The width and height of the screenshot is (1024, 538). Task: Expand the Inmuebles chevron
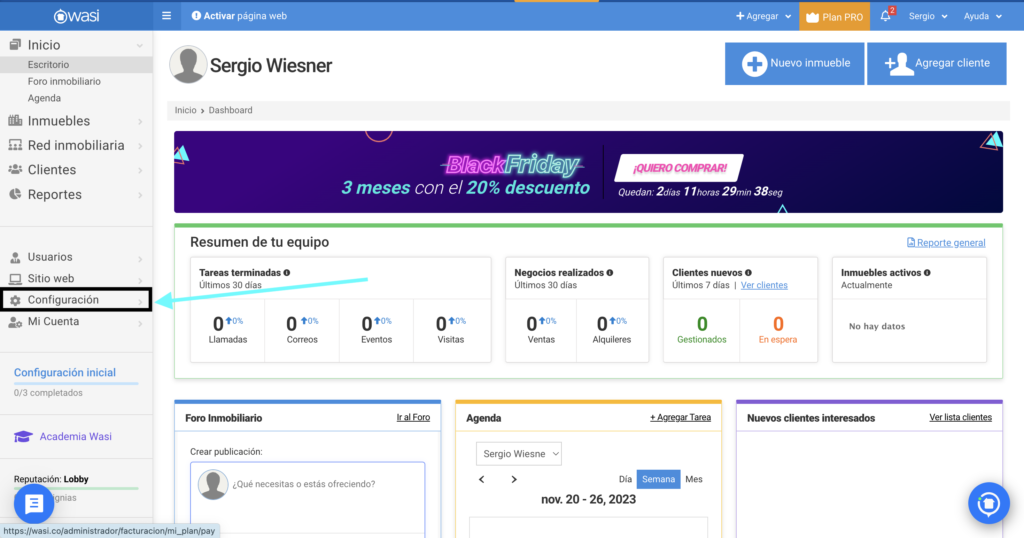(x=140, y=121)
